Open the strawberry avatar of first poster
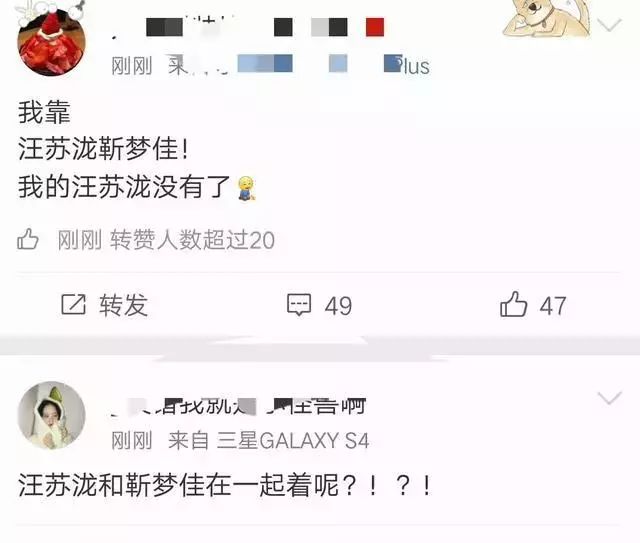This screenshot has width=640, height=543. (51, 42)
